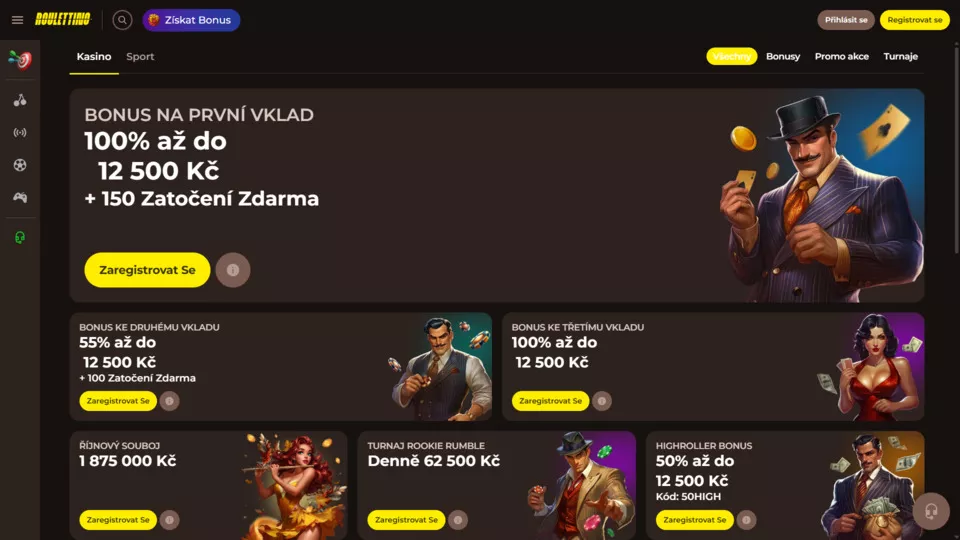Viewport: 960px width, 540px height.
Task: Show info for second deposit bonus
Action: pyautogui.click(x=170, y=401)
